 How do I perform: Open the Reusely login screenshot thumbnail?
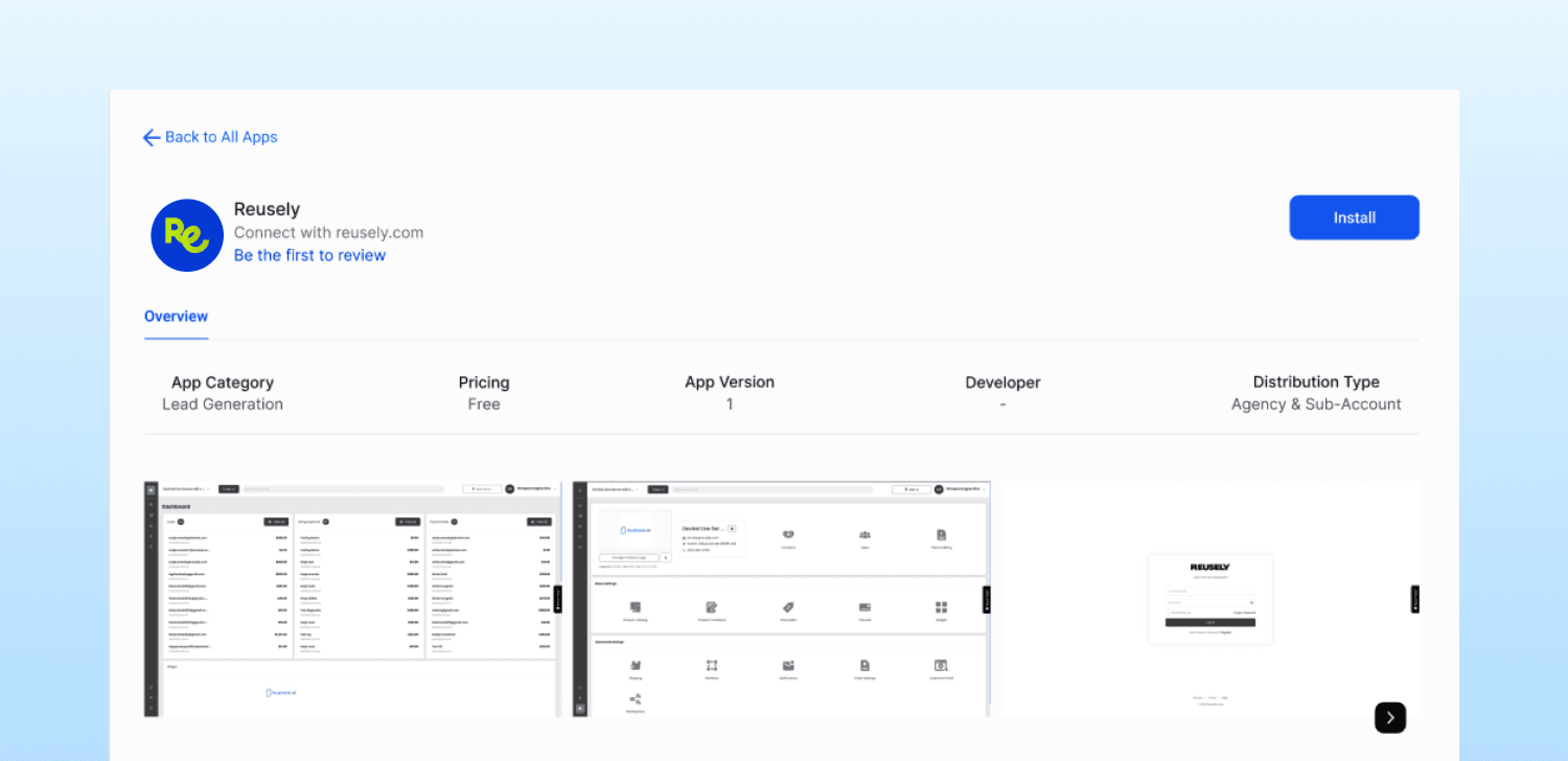click(1209, 599)
